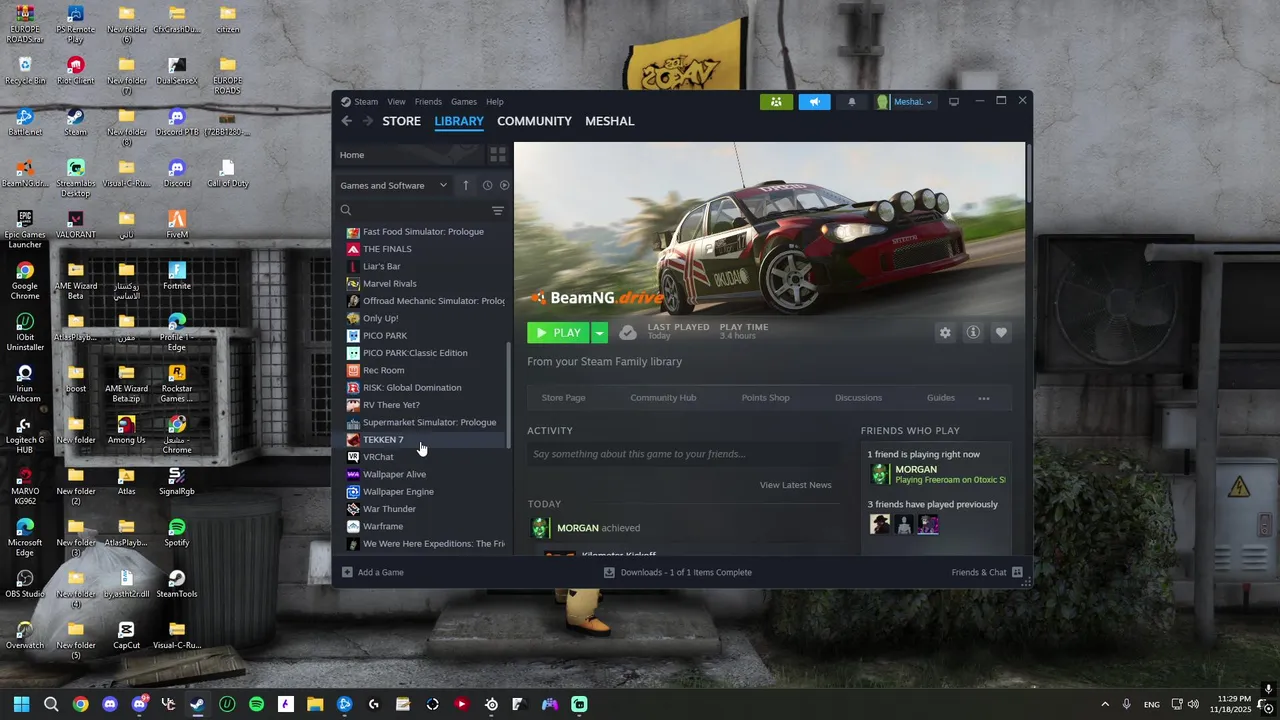Viewport: 1280px width, 720px height.
Task: Open Friends & Chat
Action: coord(987,572)
